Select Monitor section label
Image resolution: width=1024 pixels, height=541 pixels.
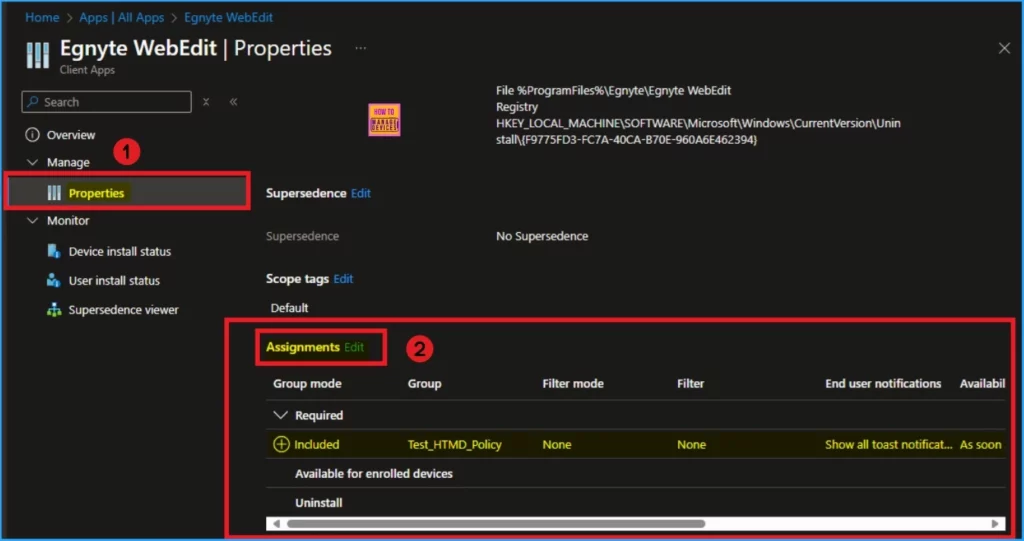68,221
